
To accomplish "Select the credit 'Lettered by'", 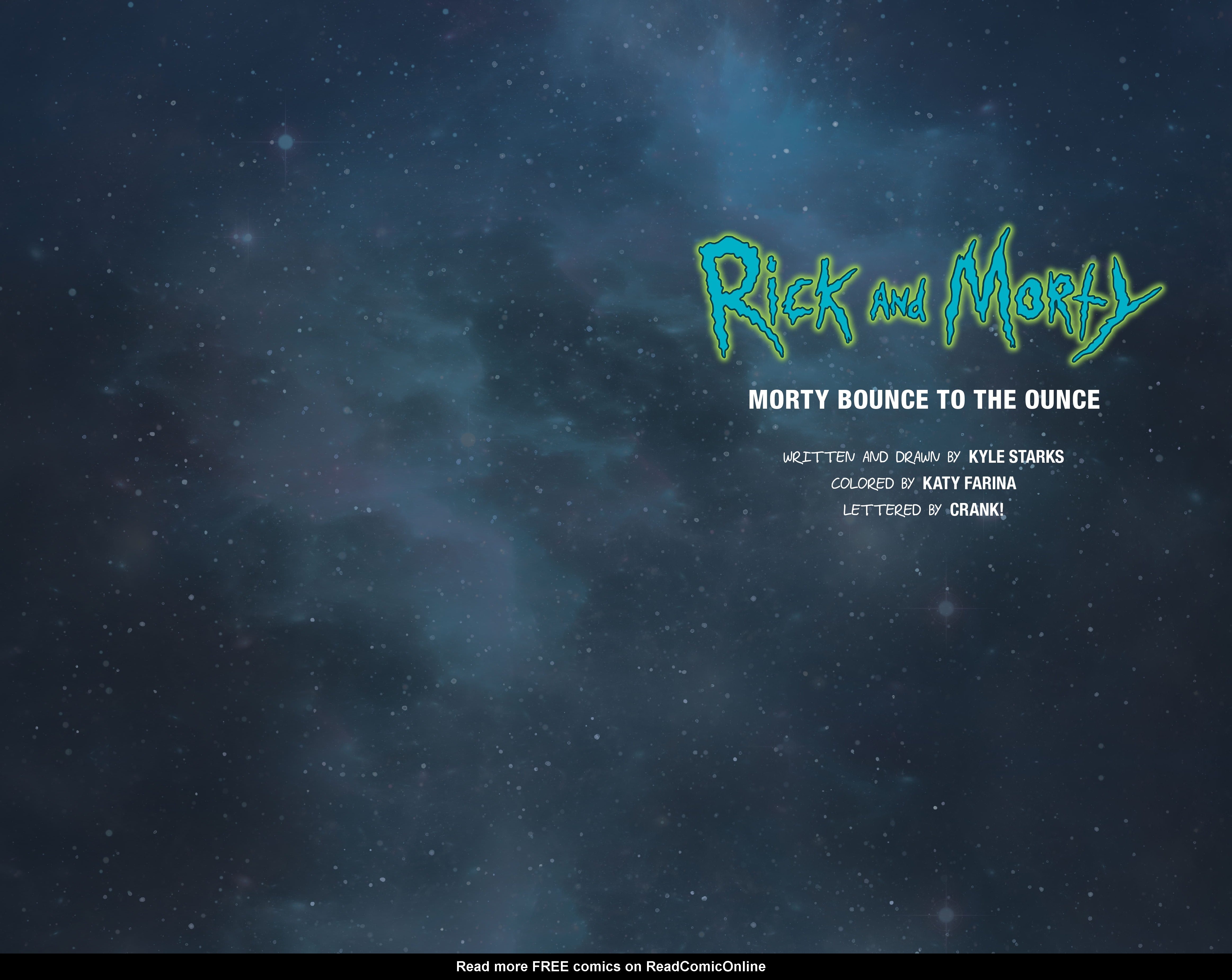I will tap(892, 510).
